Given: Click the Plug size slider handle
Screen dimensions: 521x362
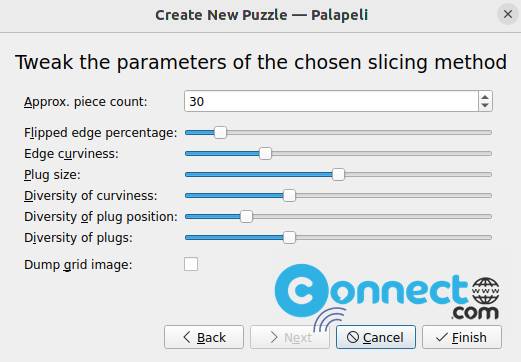Looking at the screenshot, I should [x=338, y=174].
